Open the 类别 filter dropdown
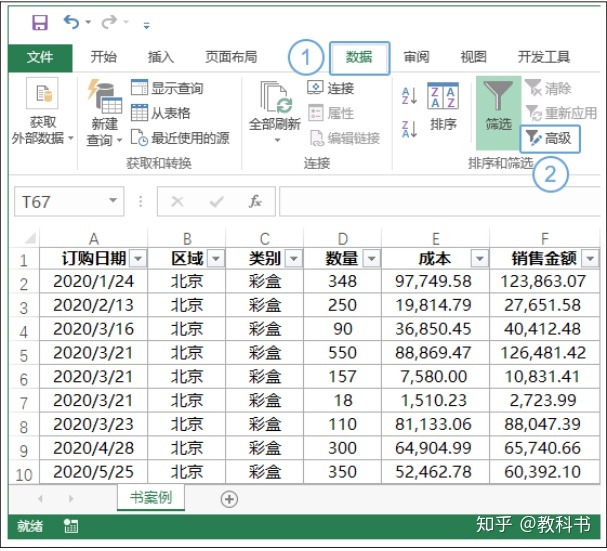Image resolution: width=607 pixels, height=551 pixels. pos(294,258)
